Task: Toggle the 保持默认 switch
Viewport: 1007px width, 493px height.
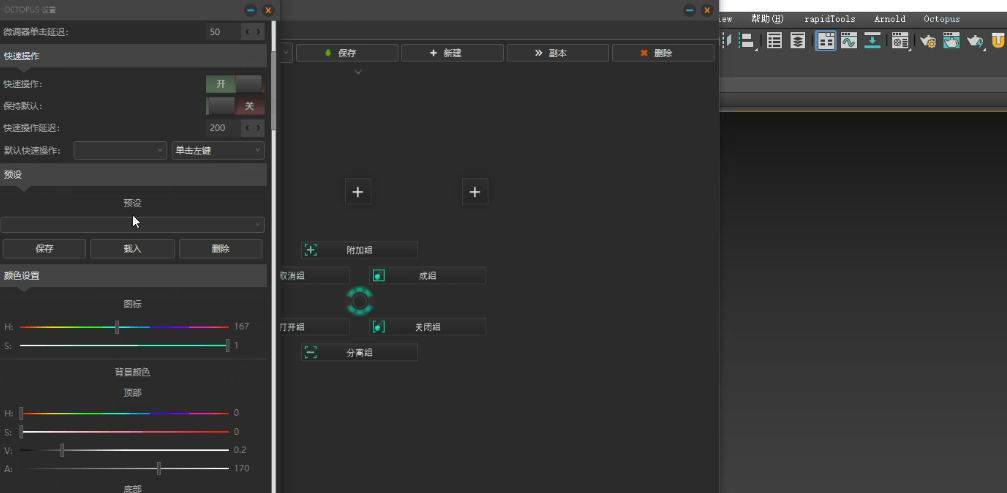Action: point(234,106)
